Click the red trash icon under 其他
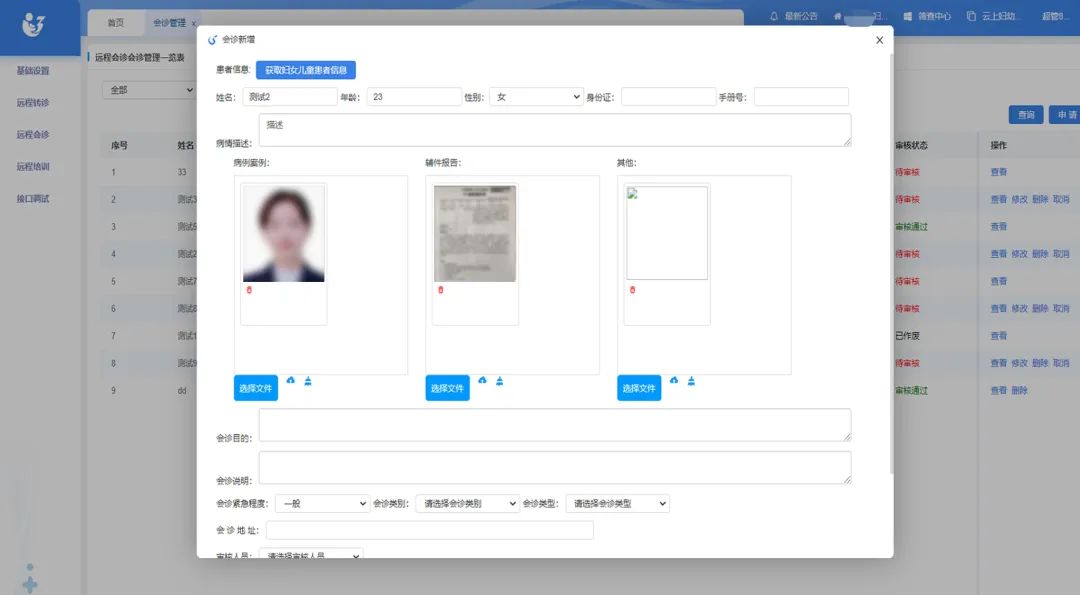 pos(632,290)
